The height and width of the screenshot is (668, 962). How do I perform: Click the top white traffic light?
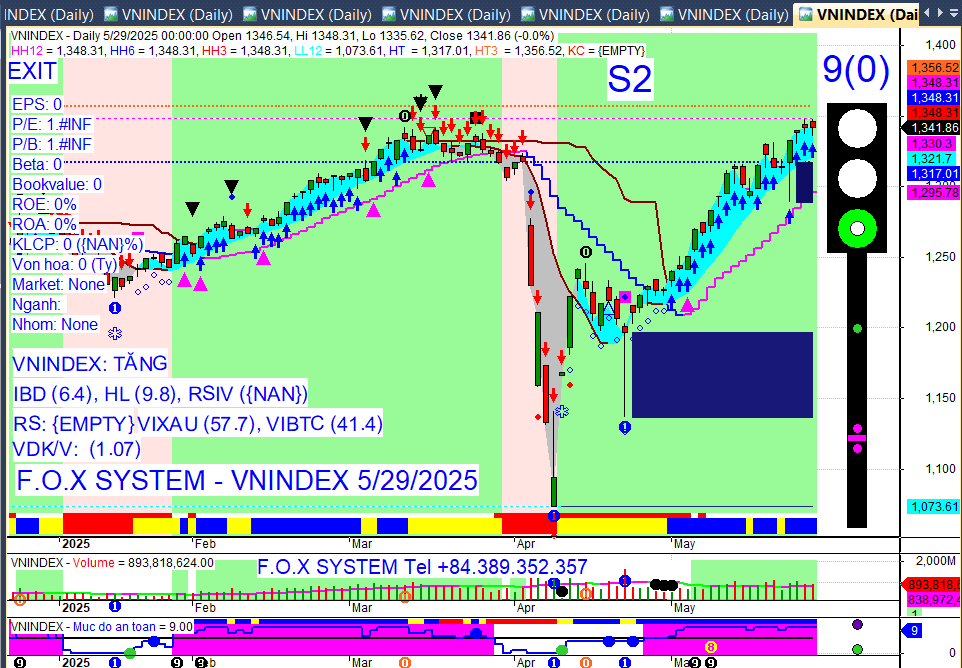tap(857, 129)
